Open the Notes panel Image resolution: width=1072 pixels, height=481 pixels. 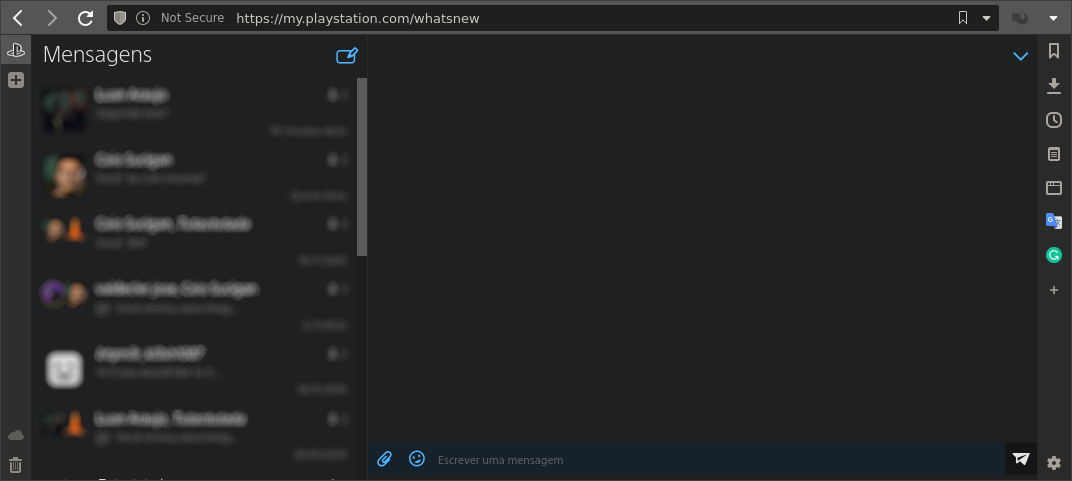click(1054, 154)
